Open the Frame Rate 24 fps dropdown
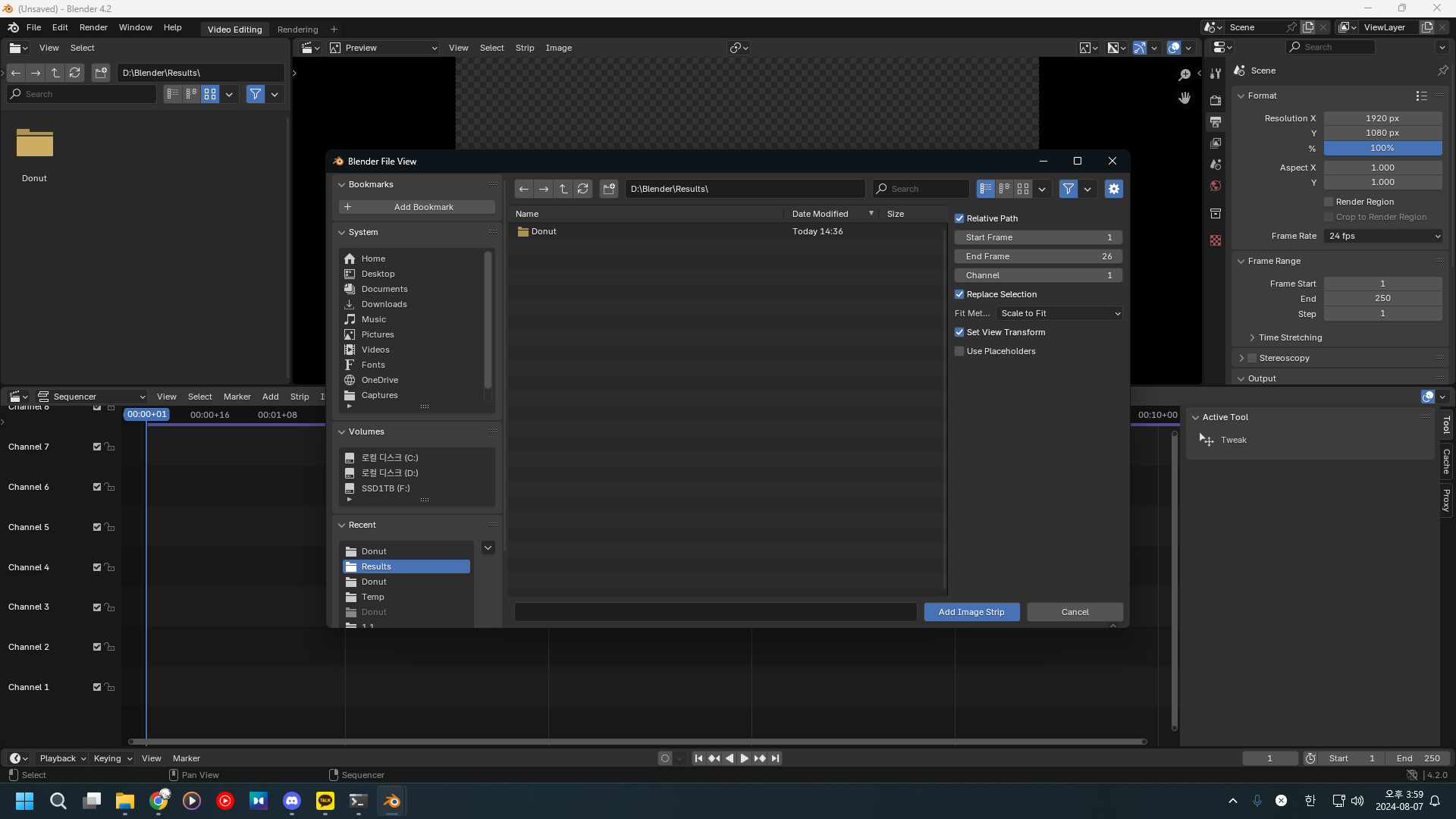1456x819 pixels. click(x=1383, y=236)
